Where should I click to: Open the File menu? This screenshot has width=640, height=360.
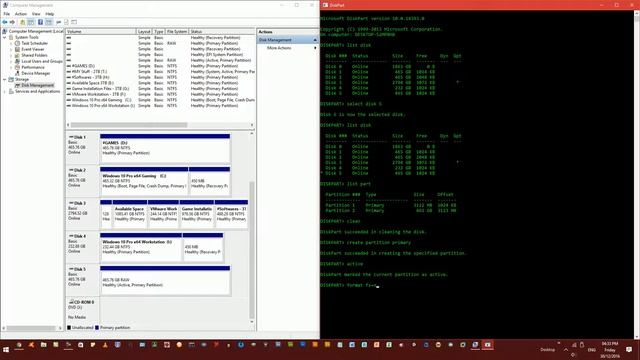(7, 14)
